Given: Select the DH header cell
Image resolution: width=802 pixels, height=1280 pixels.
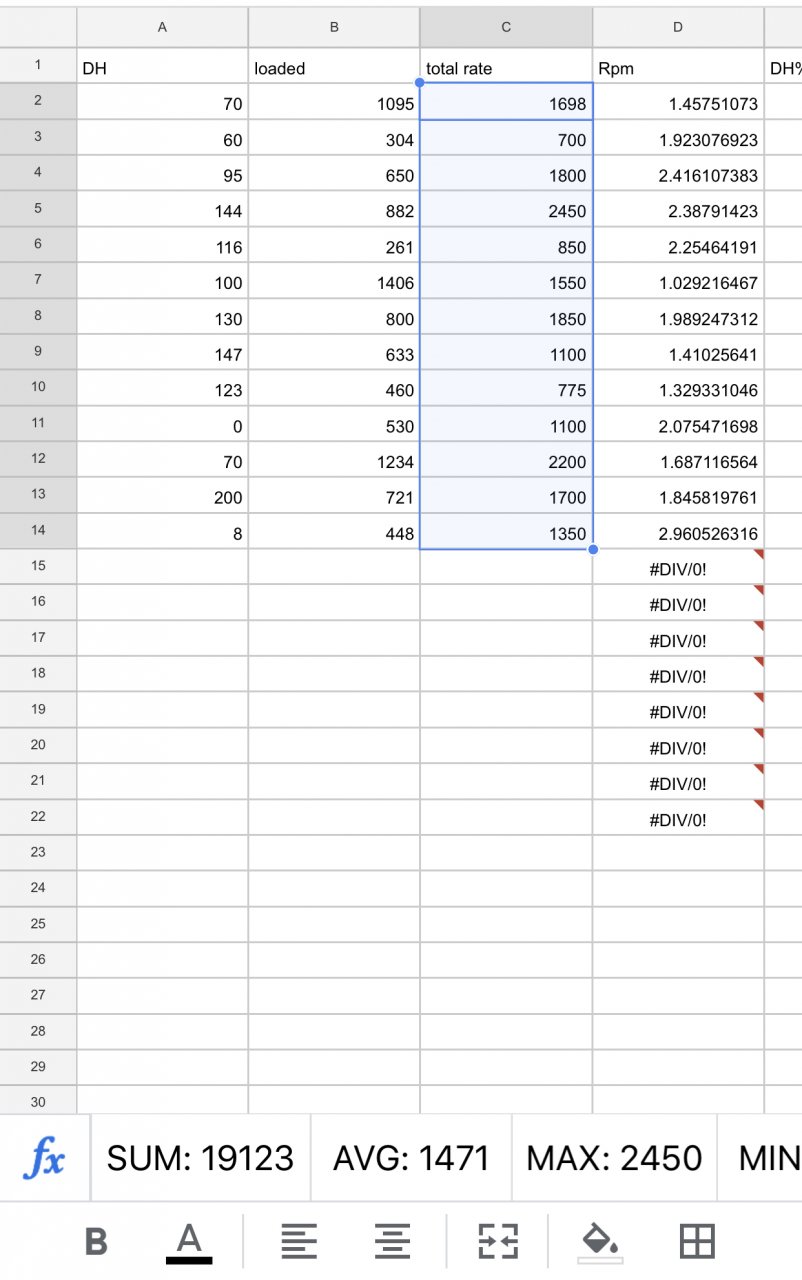Looking at the screenshot, I should pos(162,66).
